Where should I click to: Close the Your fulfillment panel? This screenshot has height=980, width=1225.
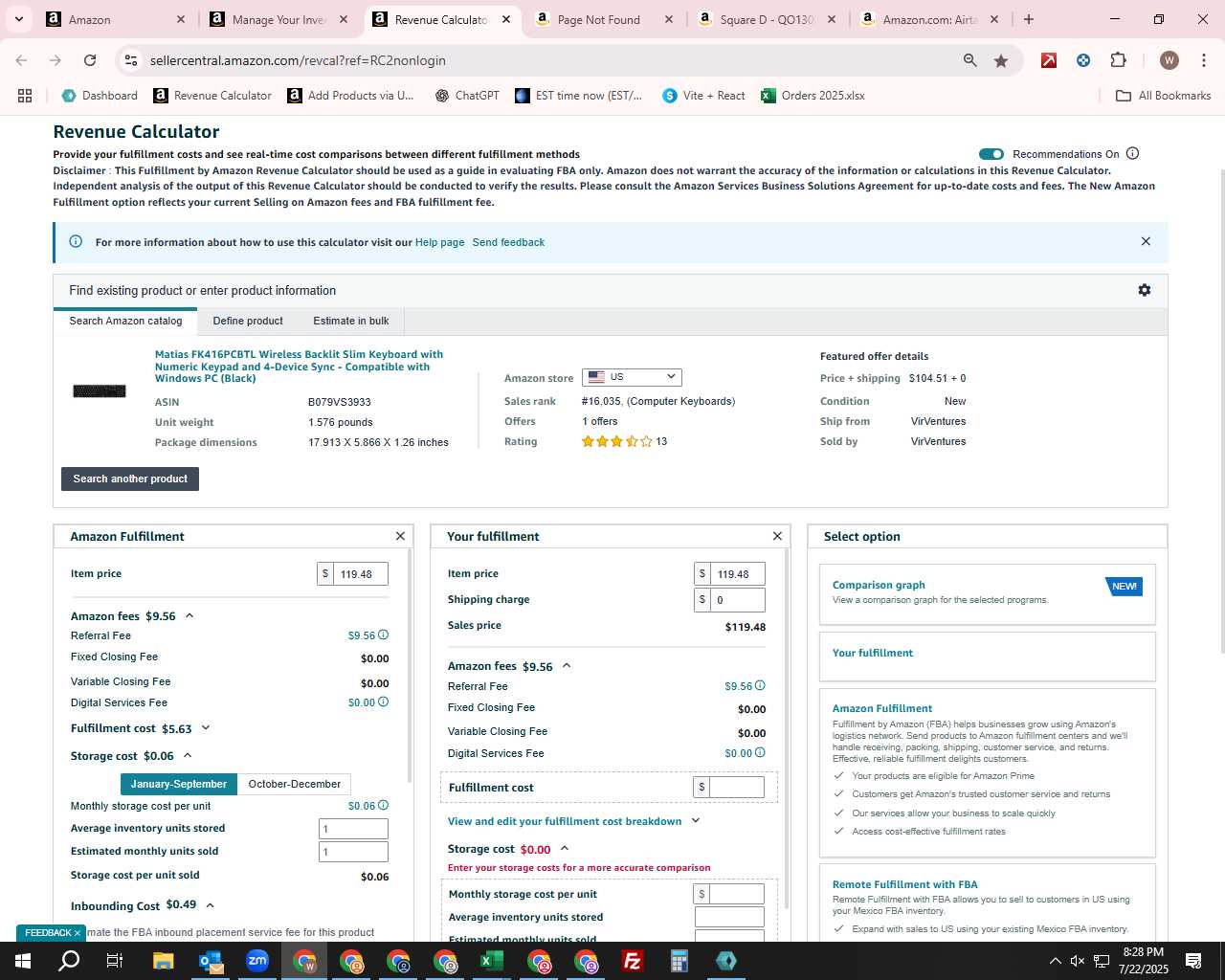pos(777,536)
